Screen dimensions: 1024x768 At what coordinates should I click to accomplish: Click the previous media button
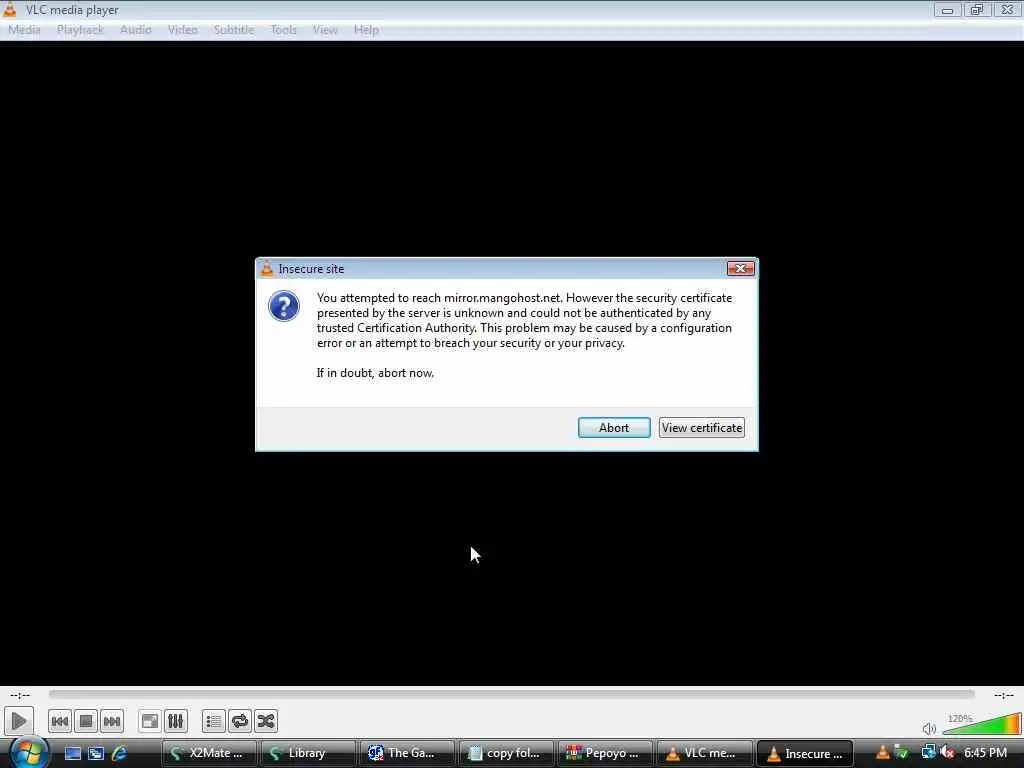[x=59, y=721]
